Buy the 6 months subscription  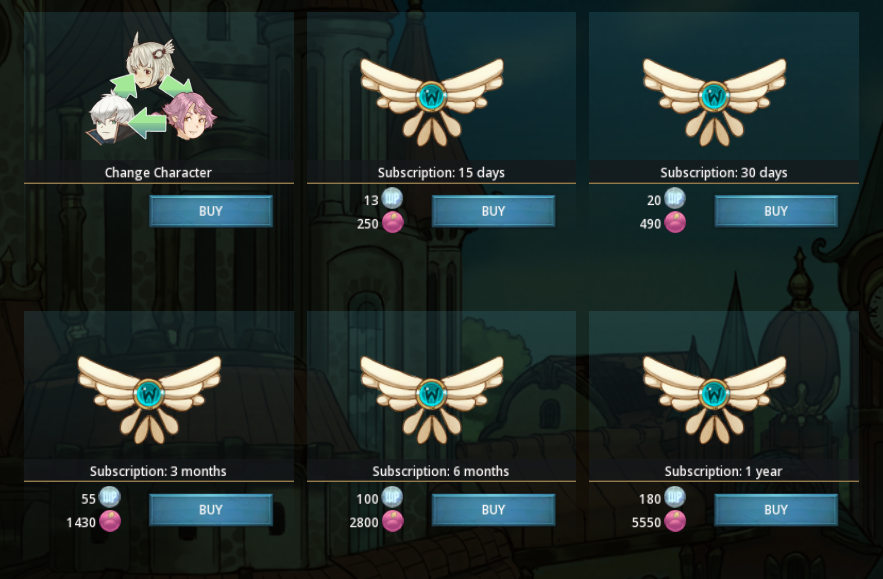[x=493, y=510]
